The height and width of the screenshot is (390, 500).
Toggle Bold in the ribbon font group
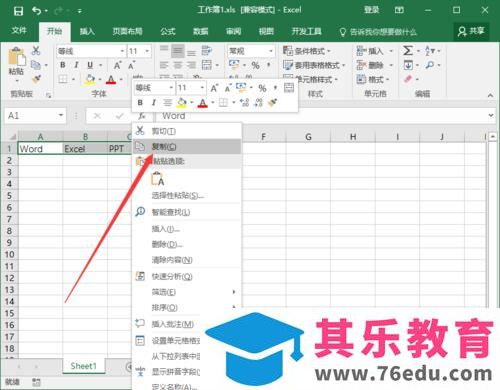[x=63, y=65]
